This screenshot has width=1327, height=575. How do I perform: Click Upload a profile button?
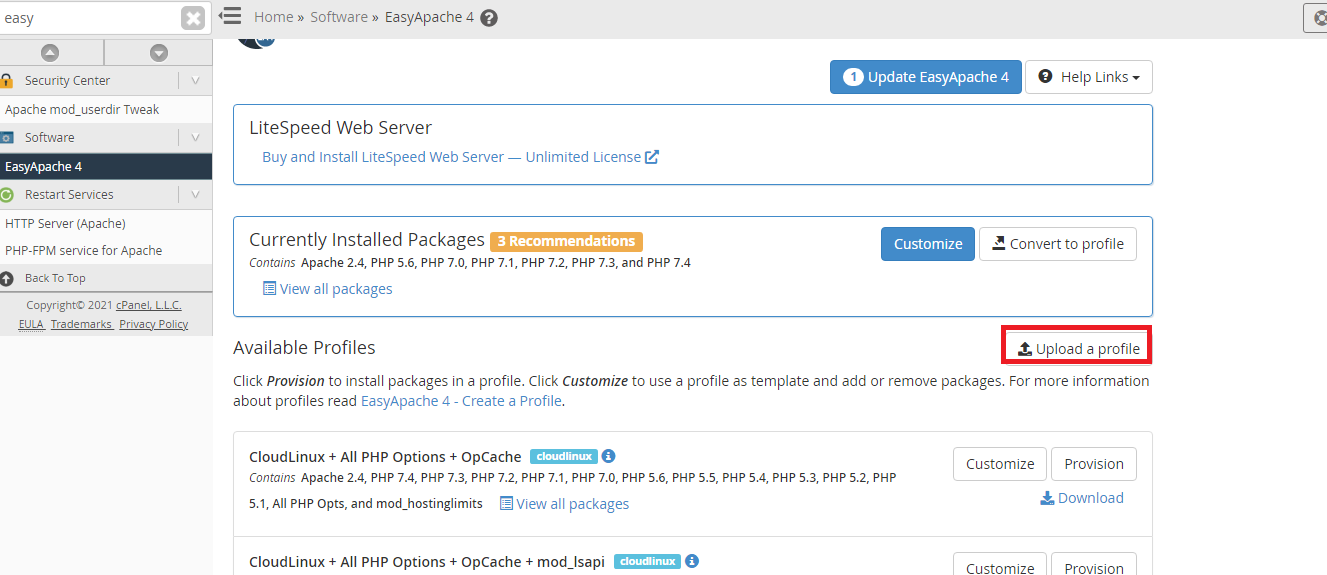(1079, 348)
